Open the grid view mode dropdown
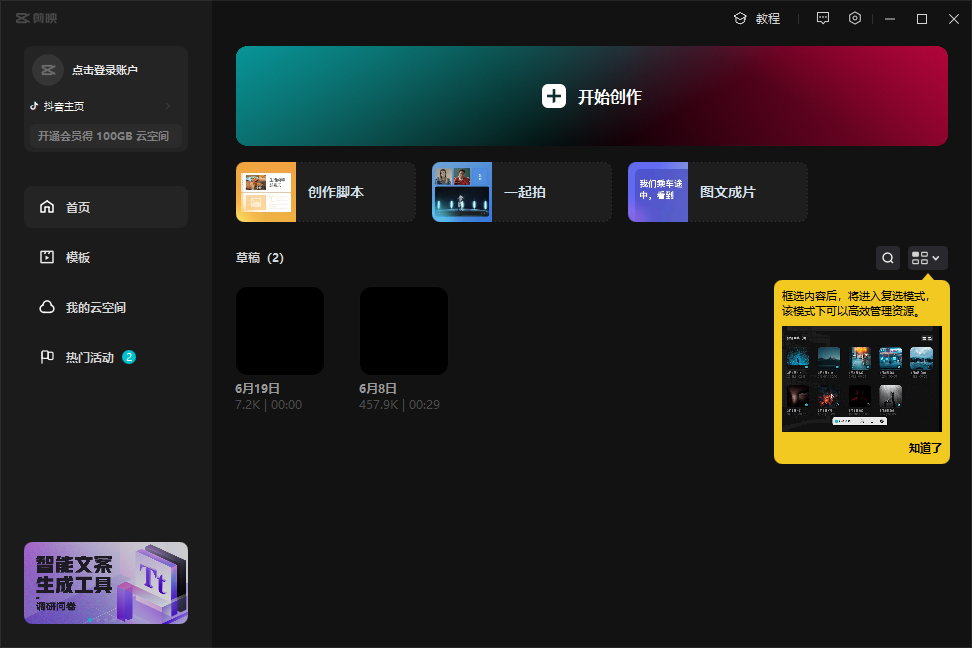Image resolution: width=972 pixels, height=648 pixels. click(x=927, y=258)
